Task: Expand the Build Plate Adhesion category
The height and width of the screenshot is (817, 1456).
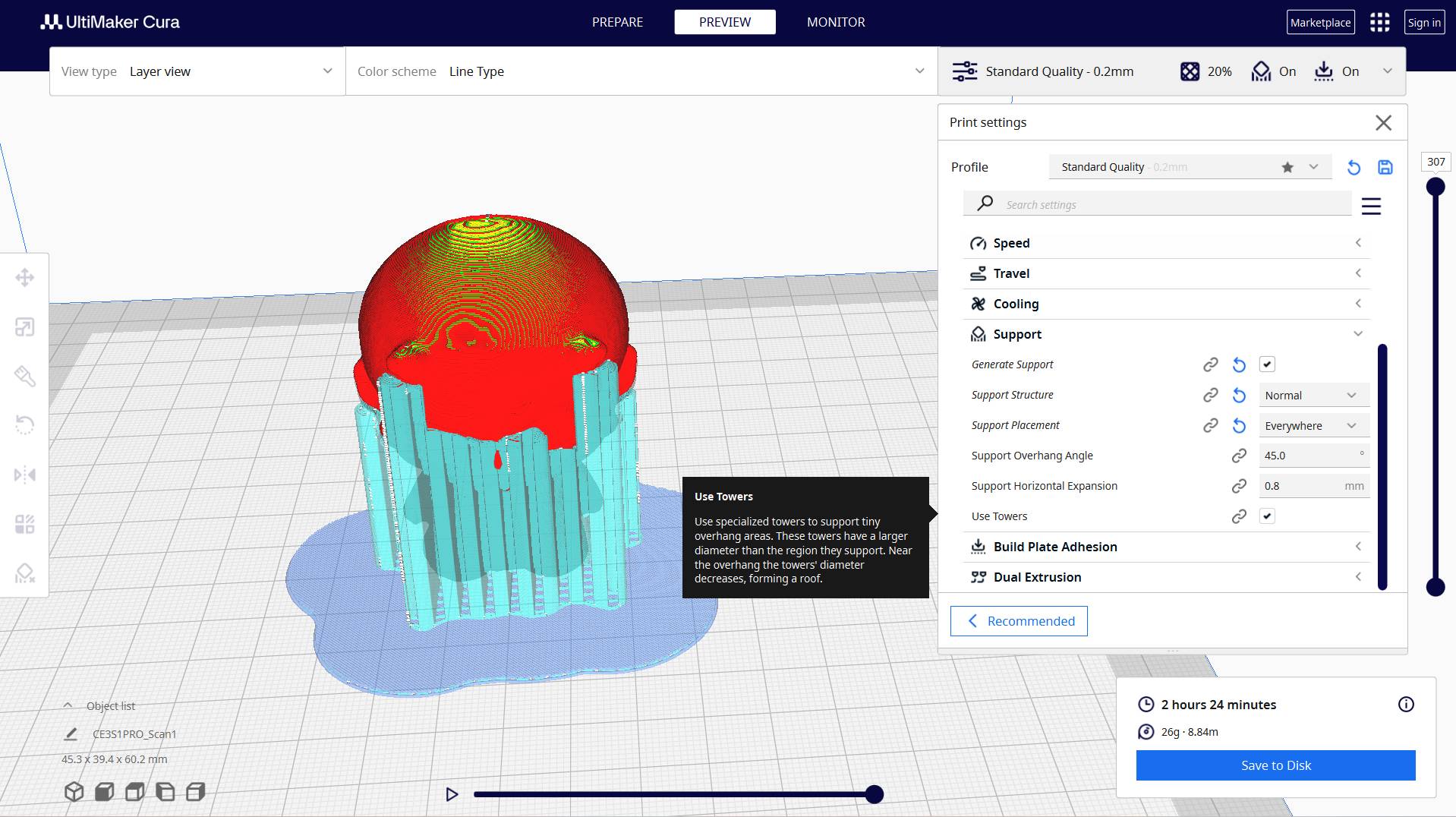Action: point(1166,547)
